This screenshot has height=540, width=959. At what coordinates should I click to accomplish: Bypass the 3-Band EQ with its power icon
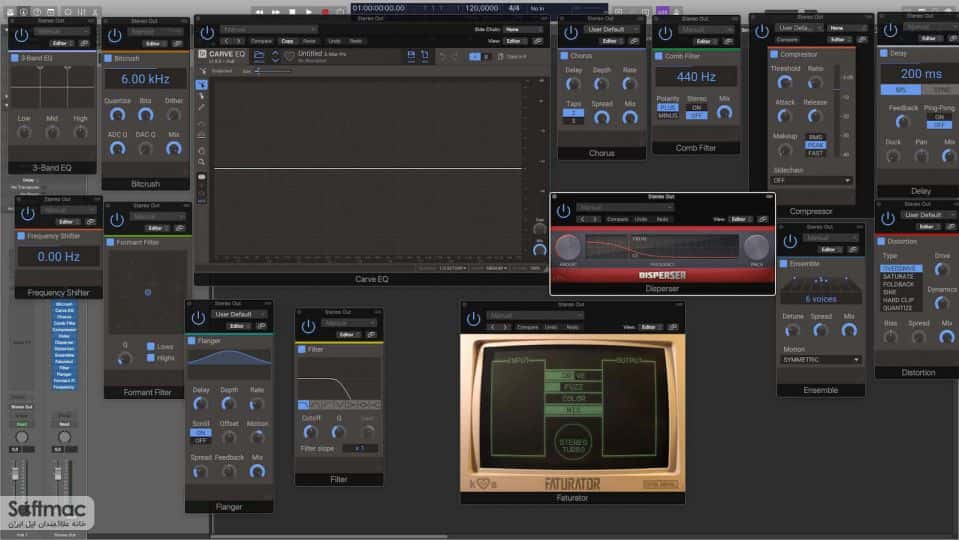tap(21, 35)
